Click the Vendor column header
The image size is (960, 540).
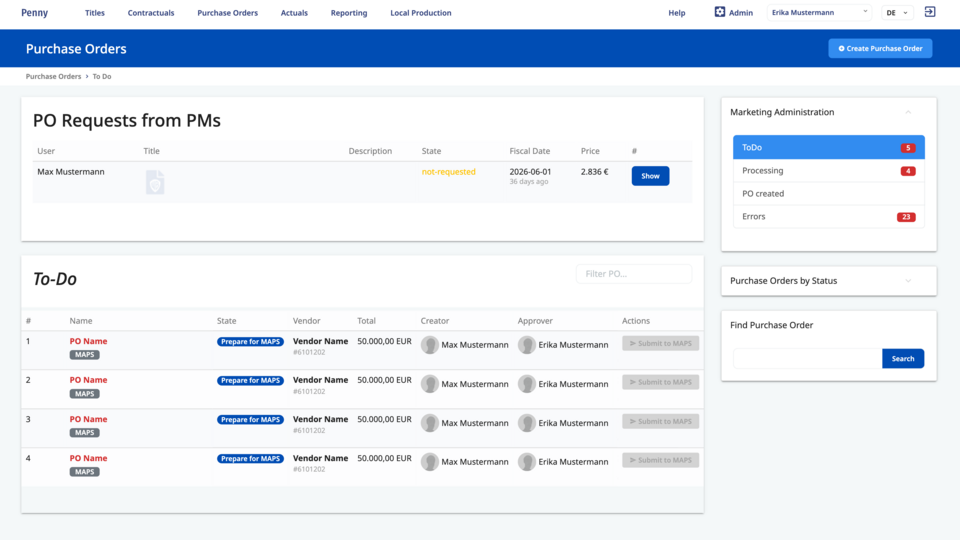(306, 321)
